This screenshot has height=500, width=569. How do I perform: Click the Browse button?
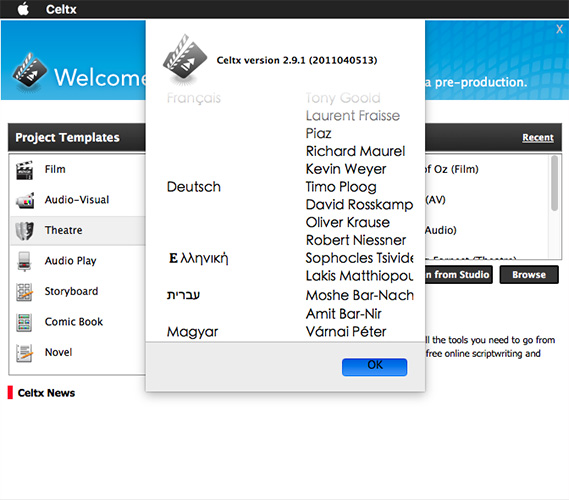[529, 275]
